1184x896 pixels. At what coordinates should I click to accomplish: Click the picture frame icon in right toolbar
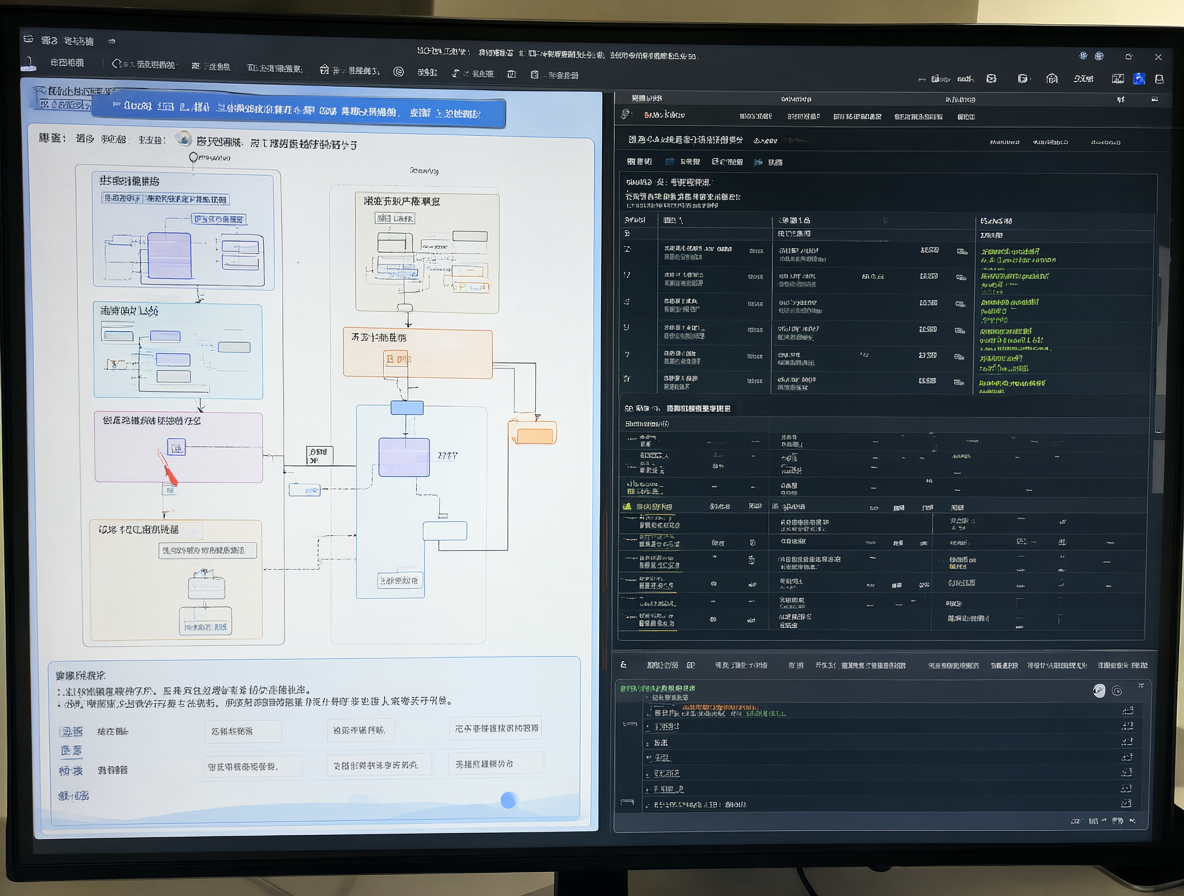1118,79
